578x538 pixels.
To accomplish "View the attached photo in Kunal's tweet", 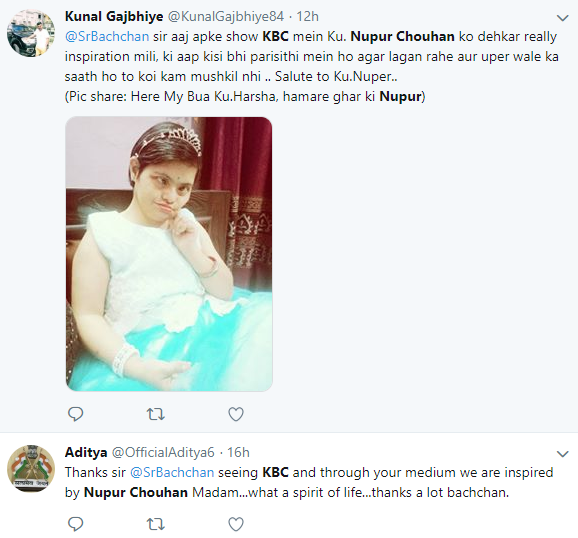I will (x=169, y=254).
